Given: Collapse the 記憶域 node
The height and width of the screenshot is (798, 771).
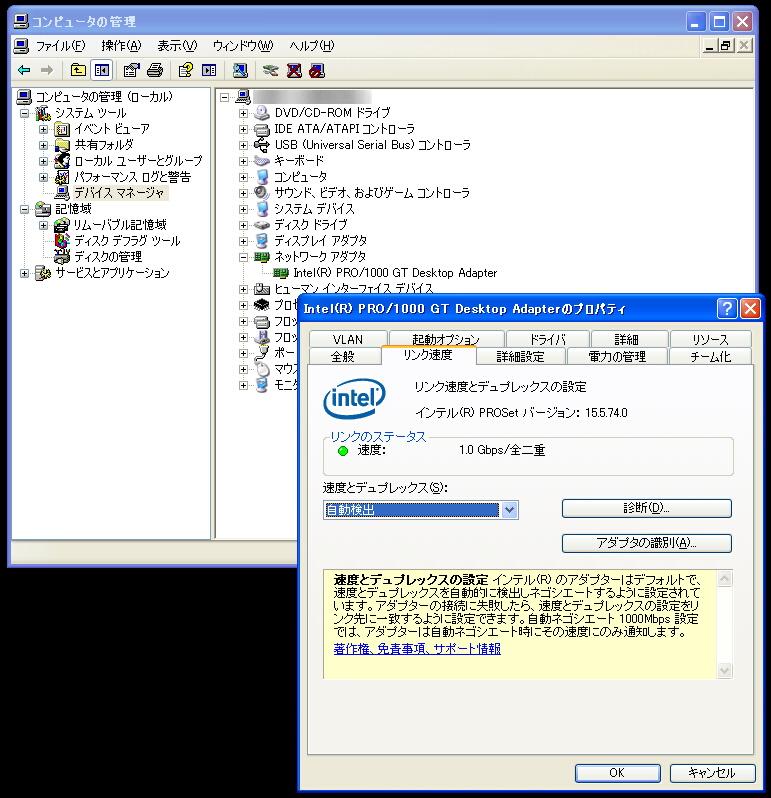Looking at the screenshot, I should pos(24,209).
